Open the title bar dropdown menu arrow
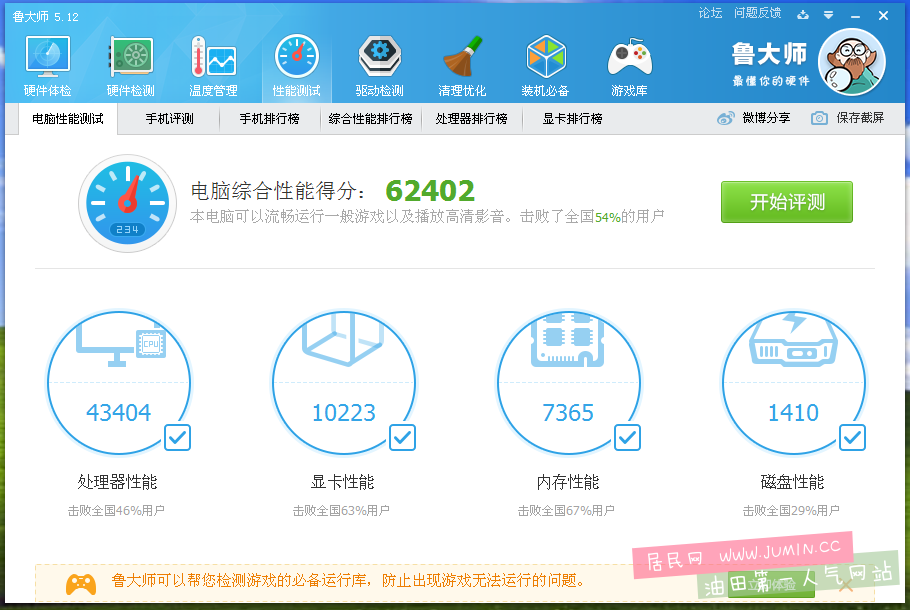 (829, 15)
